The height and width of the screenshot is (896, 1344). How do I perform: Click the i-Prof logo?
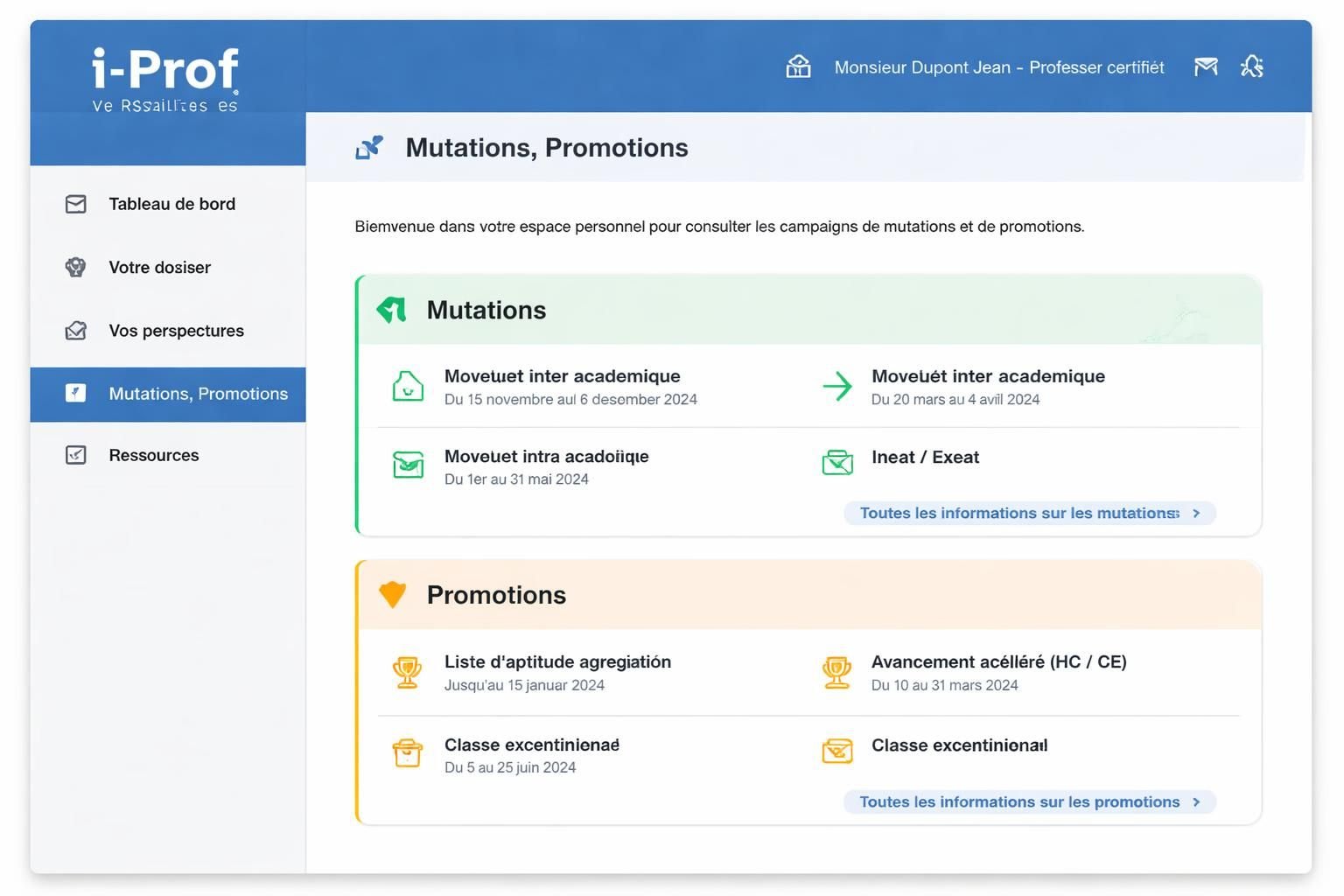click(164, 70)
